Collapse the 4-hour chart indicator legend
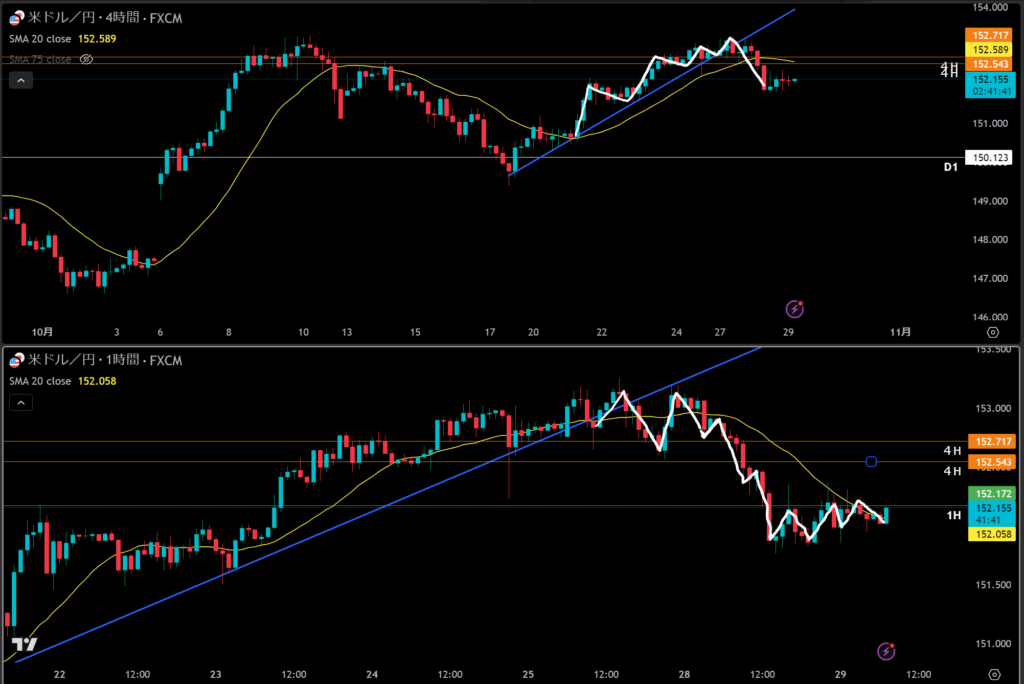Image resolution: width=1024 pixels, height=684 pixels. coord(20,81)
